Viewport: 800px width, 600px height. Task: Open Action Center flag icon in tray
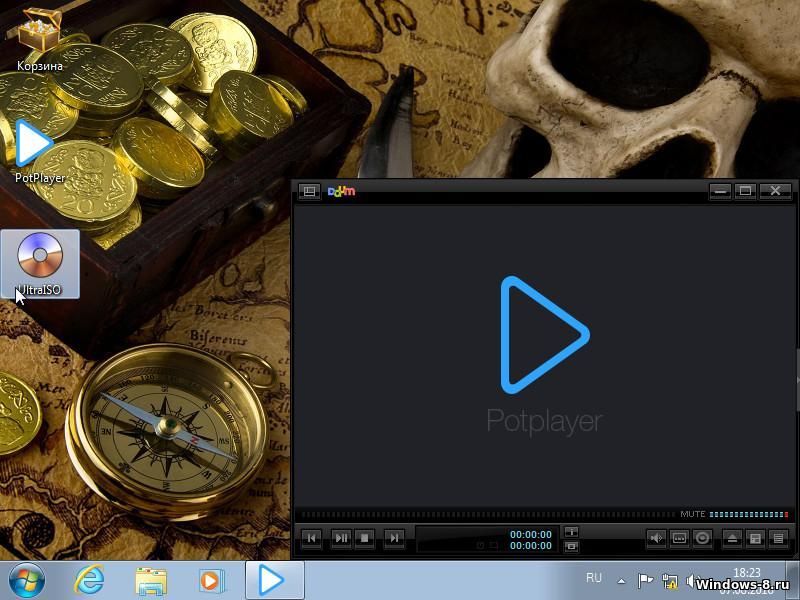pos(645,580)
